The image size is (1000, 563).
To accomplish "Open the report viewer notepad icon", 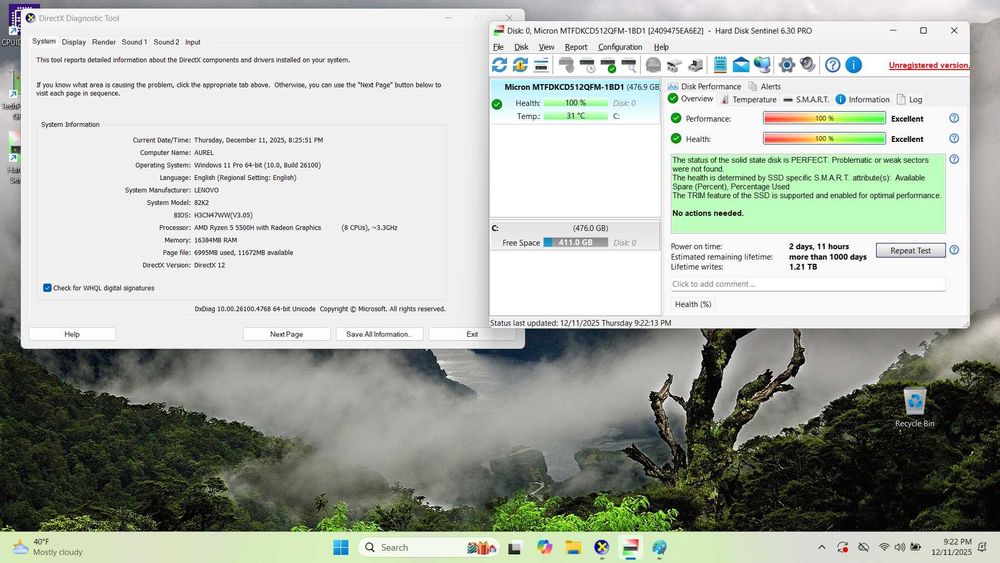I will (x=718, y=65).
